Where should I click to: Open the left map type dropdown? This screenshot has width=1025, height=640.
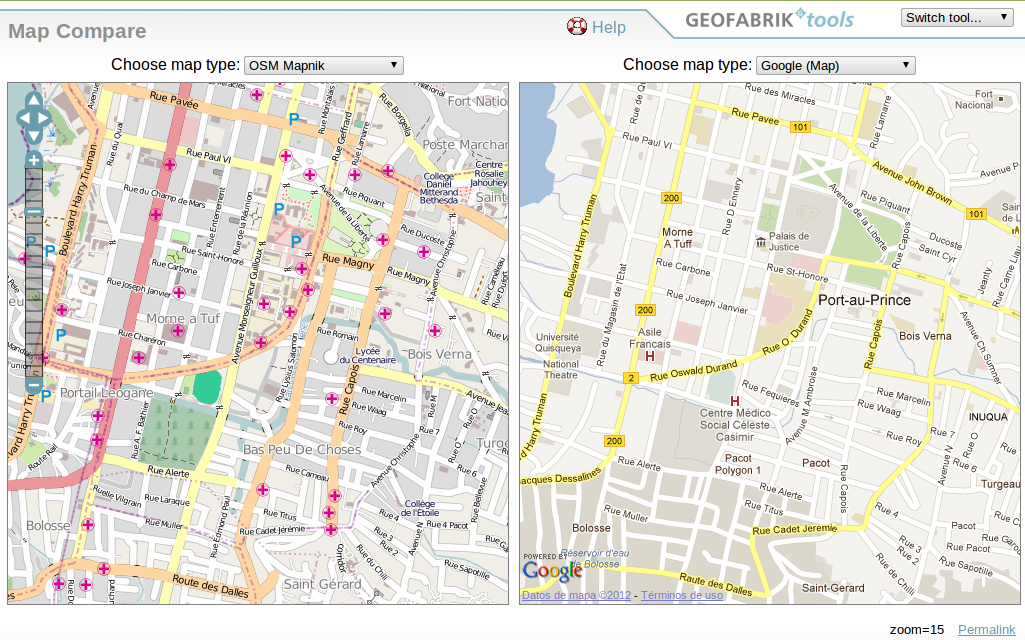[323, 66]
